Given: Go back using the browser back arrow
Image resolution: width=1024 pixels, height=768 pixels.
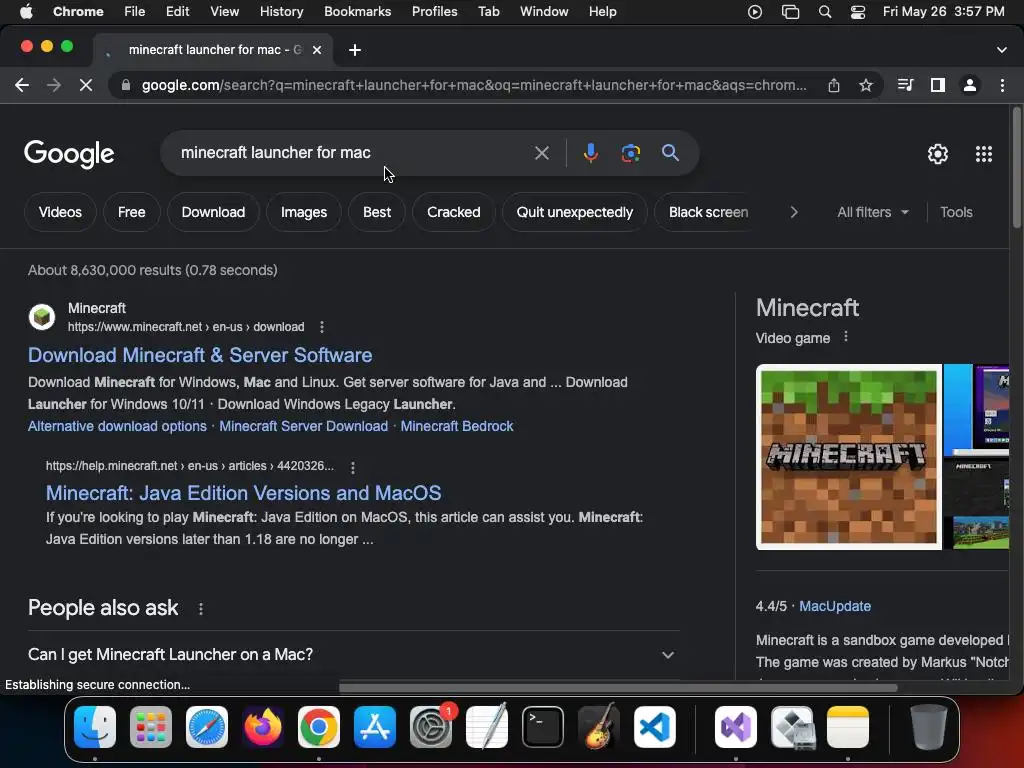Looking at the screenshot, I should click(22, 85).
